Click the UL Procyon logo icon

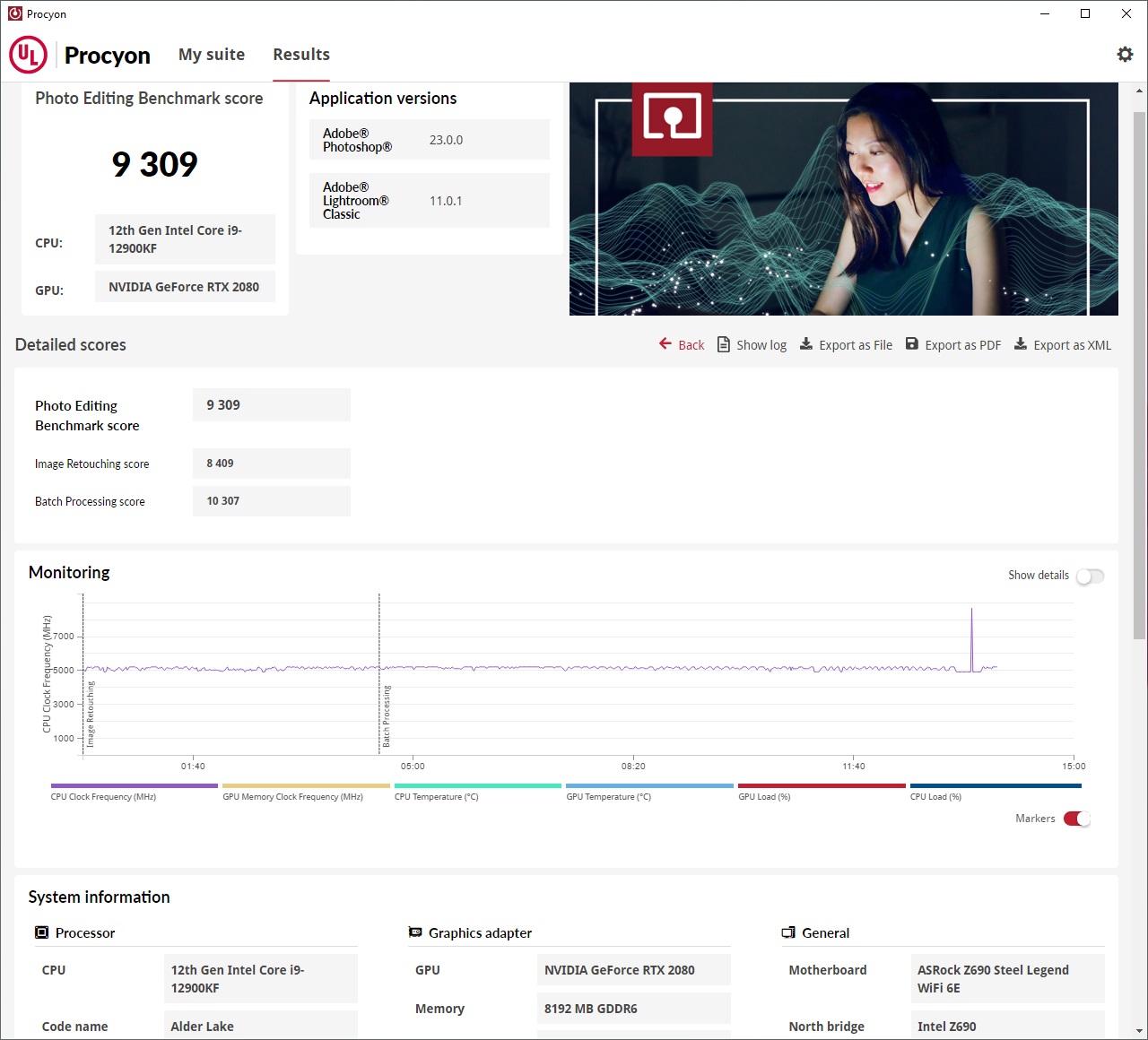pos(28,55)
